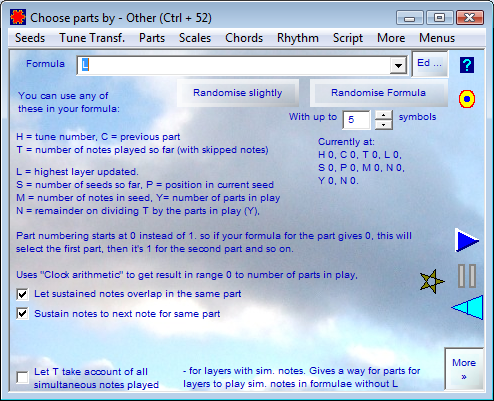Image resolution: width=494 pixels, height=401 pixels.
Task: Click the 'L = highest layer updated.' text
Action: [x=77, y=172]
